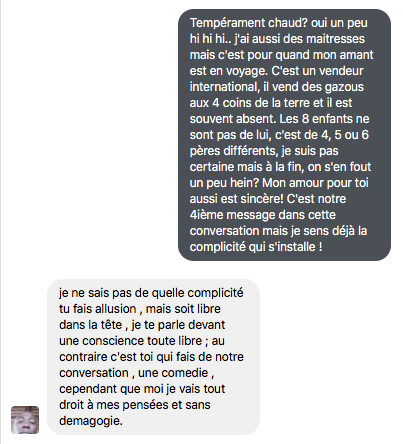403x444 pixels.
Task: Click "pères différents" in the sent message
Action: click(234, 151)
